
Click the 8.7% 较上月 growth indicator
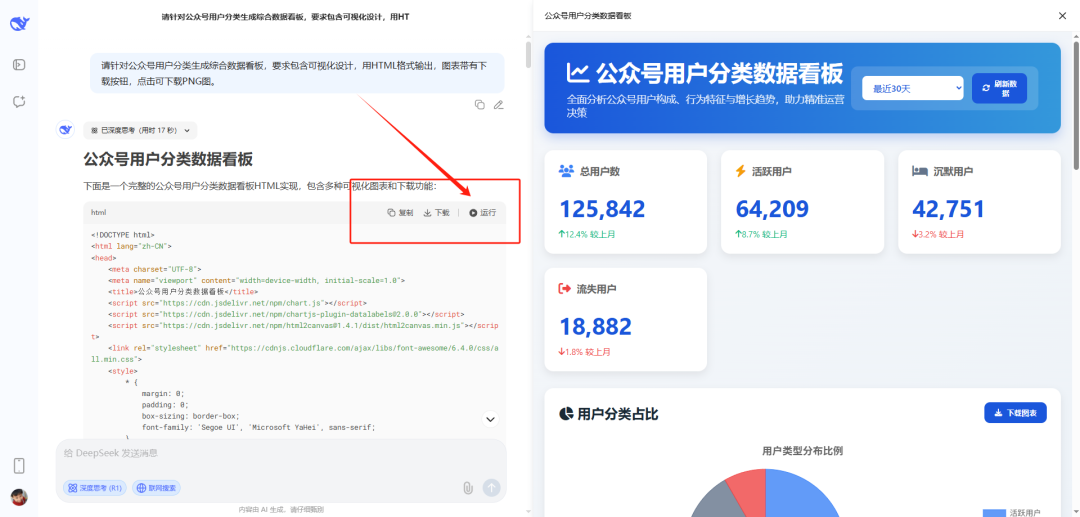(761, 235)
